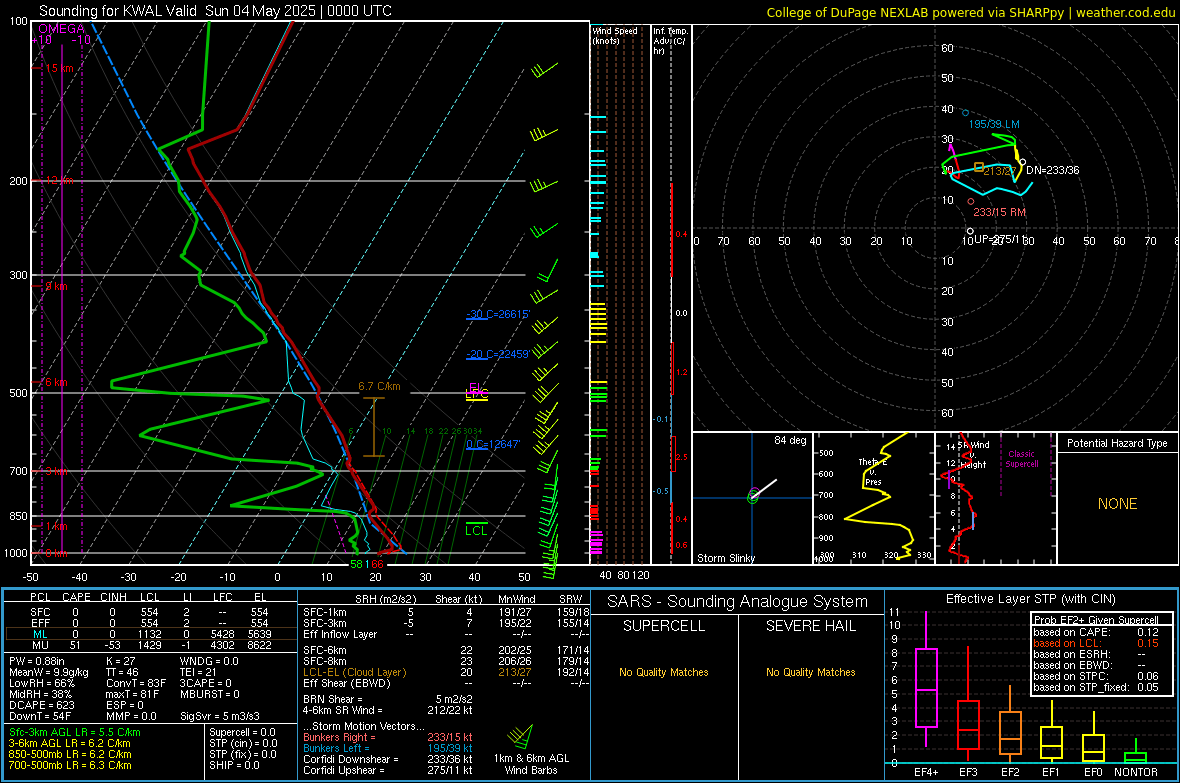Click the PW = 0.88in value
Image resolution: width=1180 pixels, height=783 pixels.
[x=37, y=661]
